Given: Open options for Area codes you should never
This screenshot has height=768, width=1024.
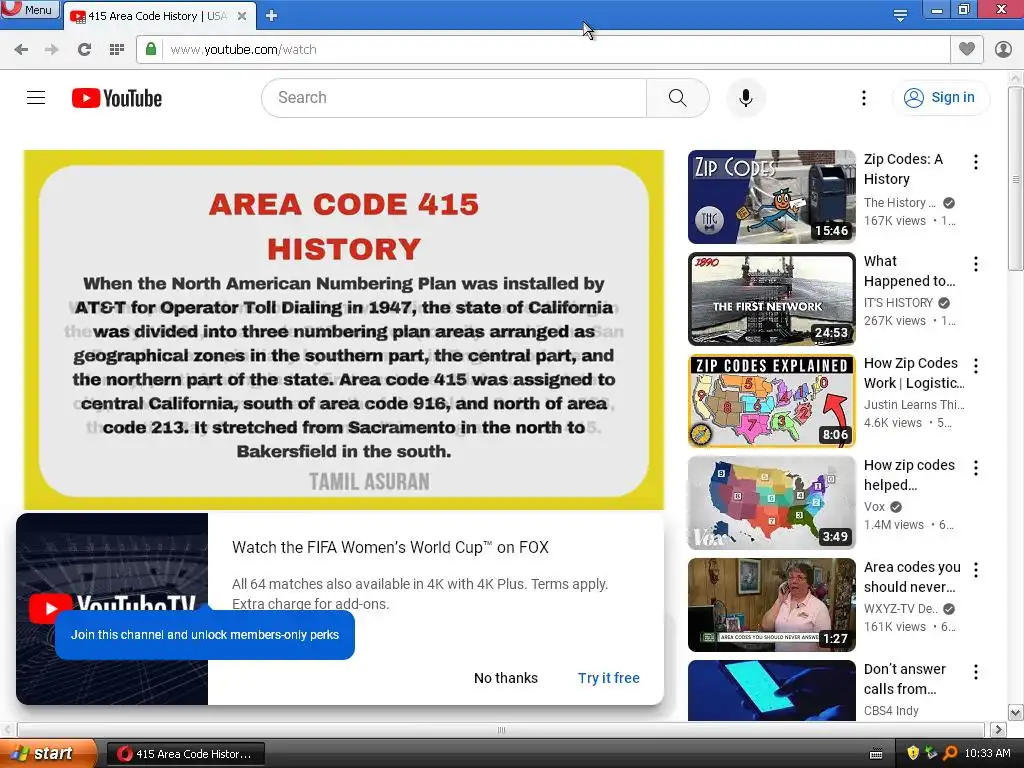Looking at the screenshot, I should tap(976, 569).
